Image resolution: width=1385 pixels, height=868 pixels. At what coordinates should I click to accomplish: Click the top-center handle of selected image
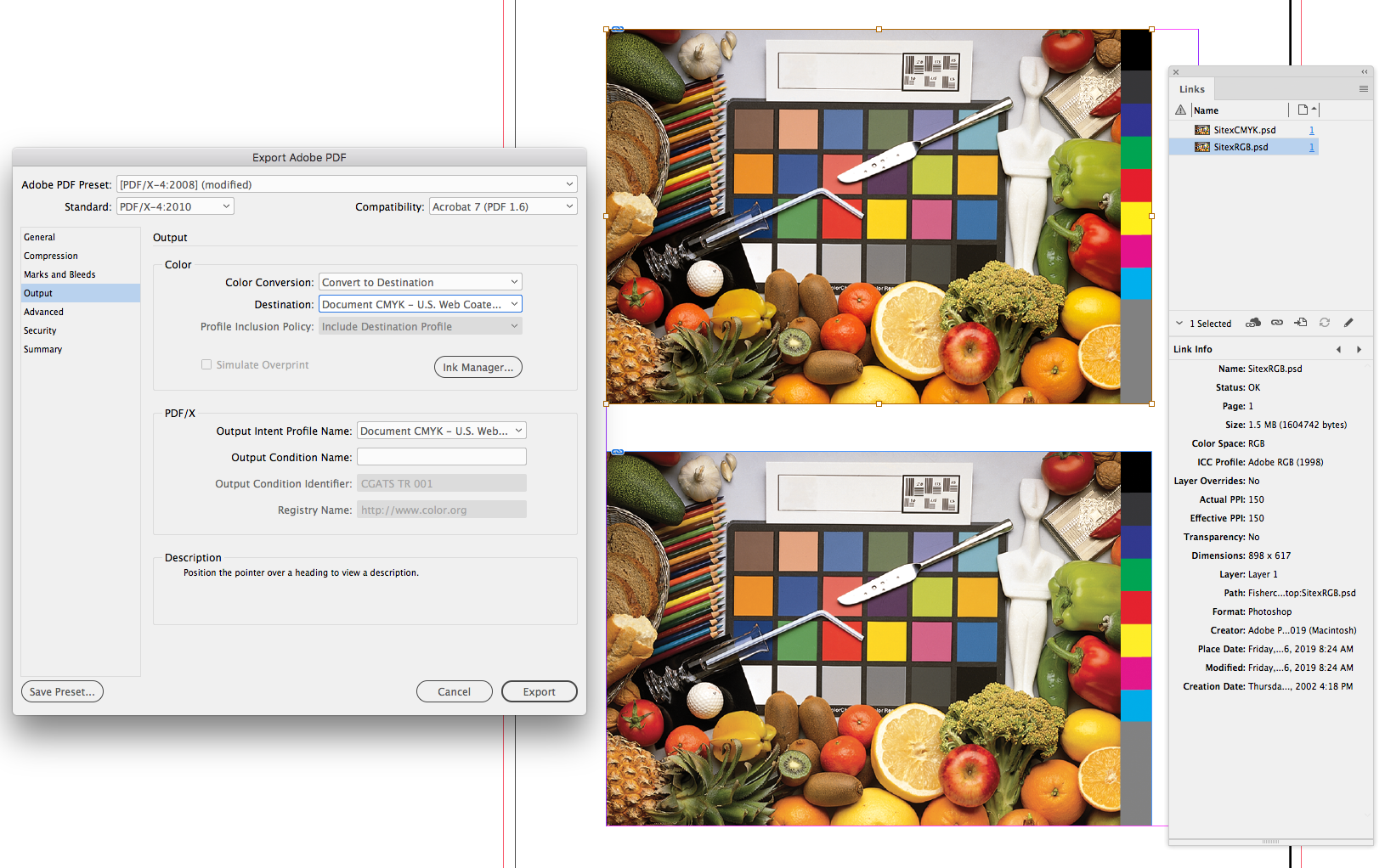click(x=879, y=30)
